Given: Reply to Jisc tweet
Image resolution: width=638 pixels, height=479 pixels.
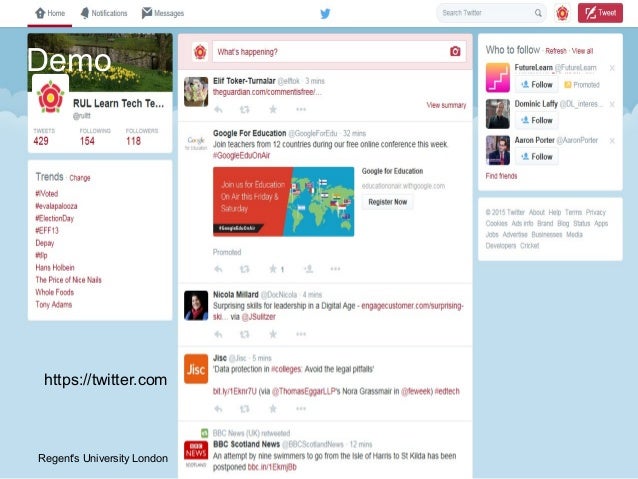Looking at the screenshot, I should [x=218, y=409].
